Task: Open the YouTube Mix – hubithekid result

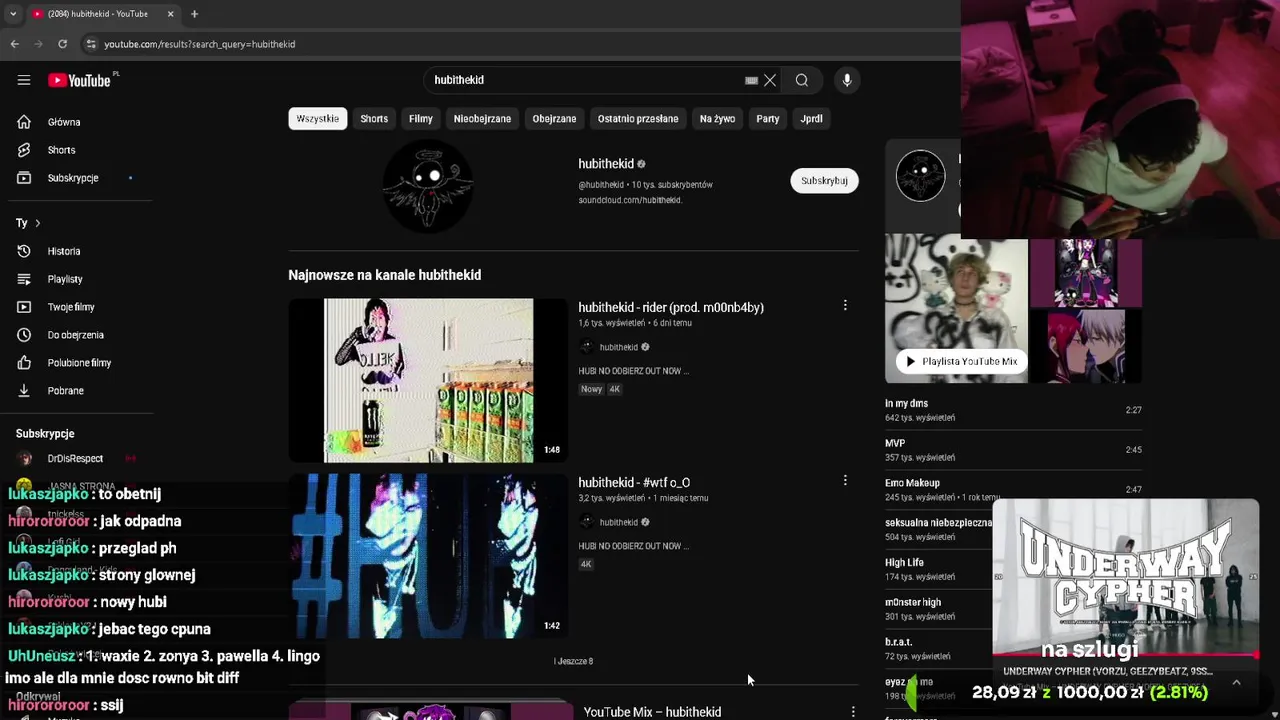Action: point(652,712)
